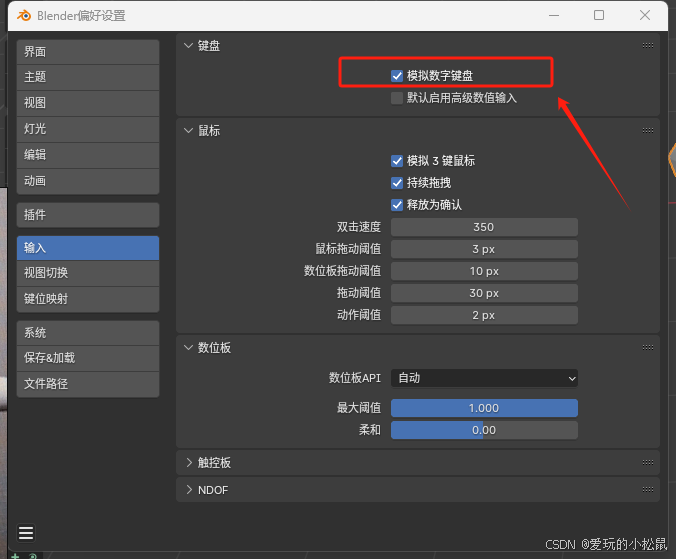The height and width of the screenshot is (559, 676).
Task: Open the 键位映射 preferences tab
Action: click(x=88, y=299)
